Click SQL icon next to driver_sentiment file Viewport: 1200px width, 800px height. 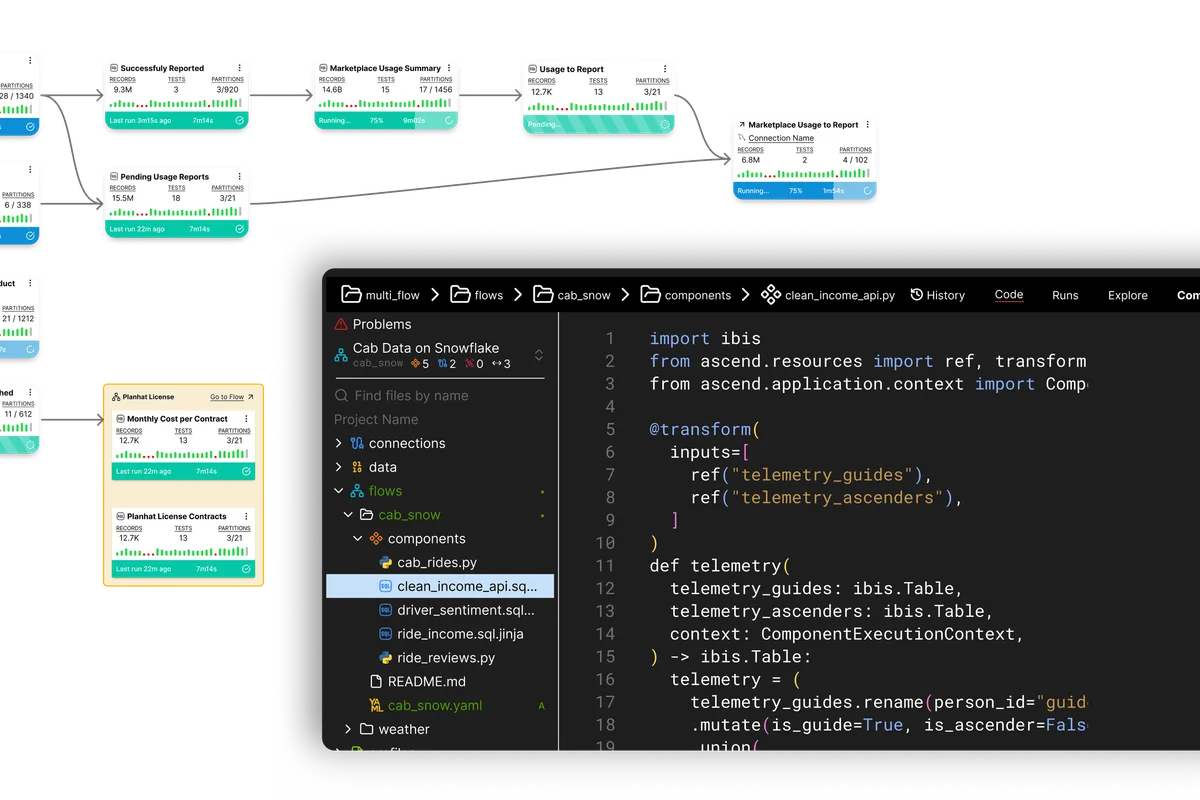(386, 610)
